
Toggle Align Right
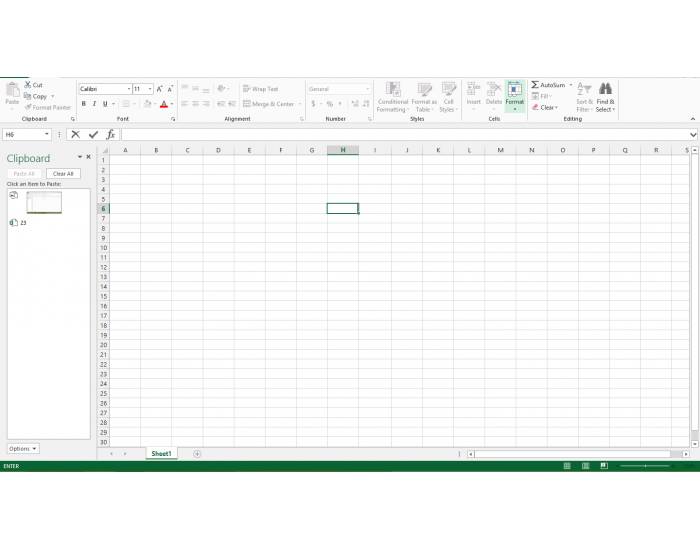206,104
